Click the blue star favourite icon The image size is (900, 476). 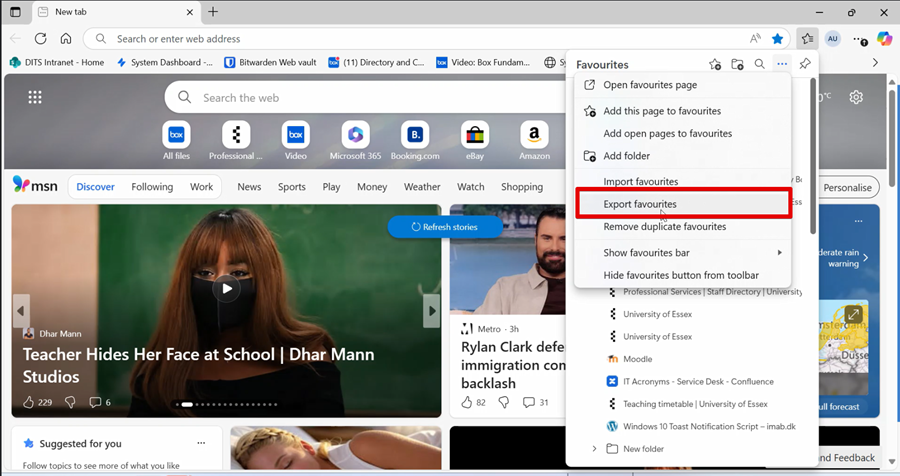click(777, 39)
